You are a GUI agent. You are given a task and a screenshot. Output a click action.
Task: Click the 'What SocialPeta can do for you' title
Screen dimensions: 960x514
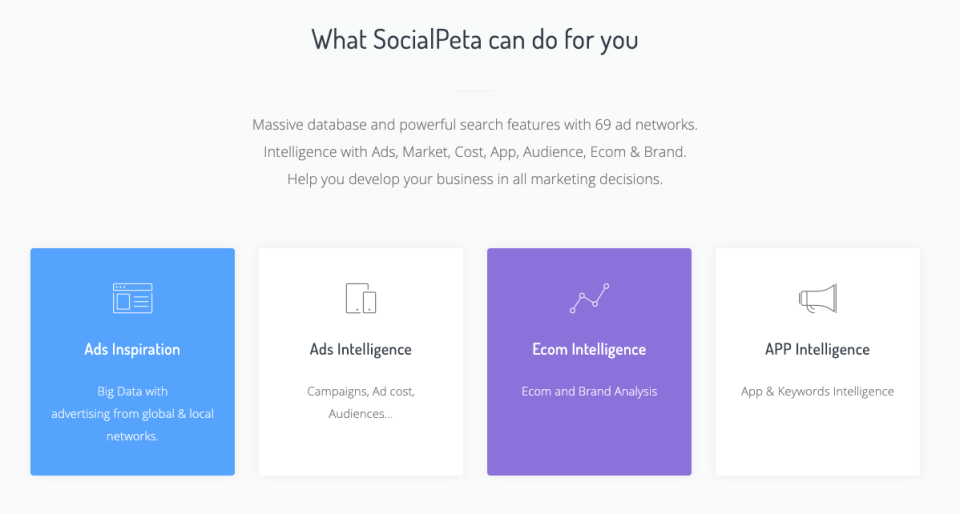point(475,40)
